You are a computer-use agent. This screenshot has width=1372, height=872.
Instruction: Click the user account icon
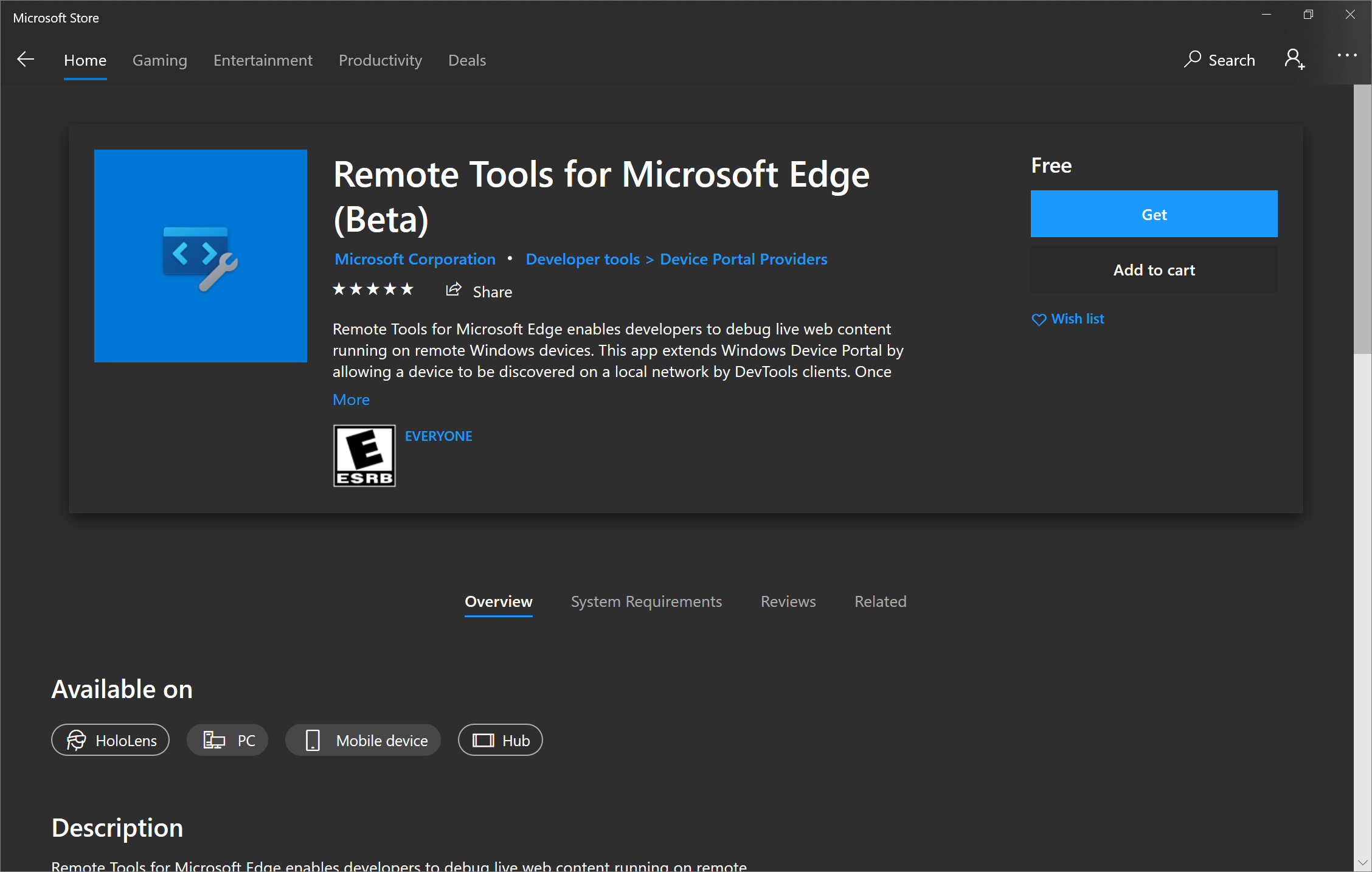tap(1296, 59)
